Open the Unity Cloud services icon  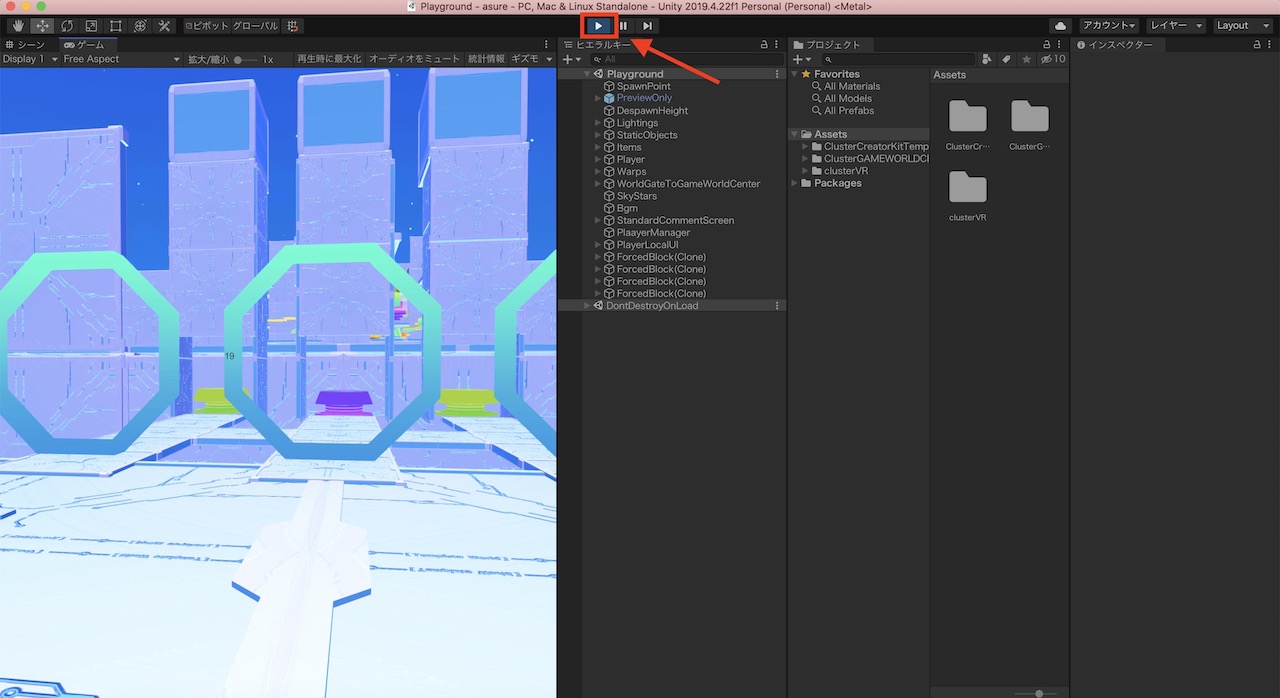(1059, 25)
